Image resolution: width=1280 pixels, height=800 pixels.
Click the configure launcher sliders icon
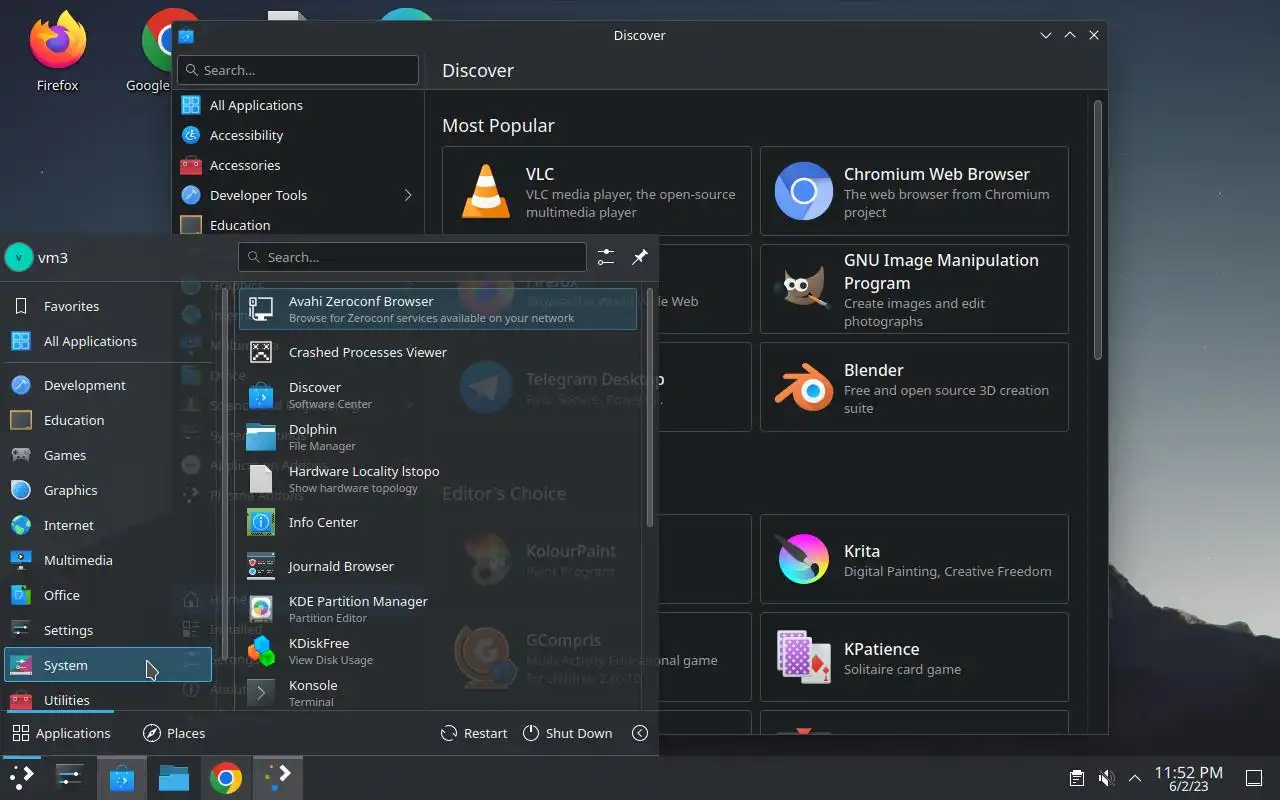point(606,257)
